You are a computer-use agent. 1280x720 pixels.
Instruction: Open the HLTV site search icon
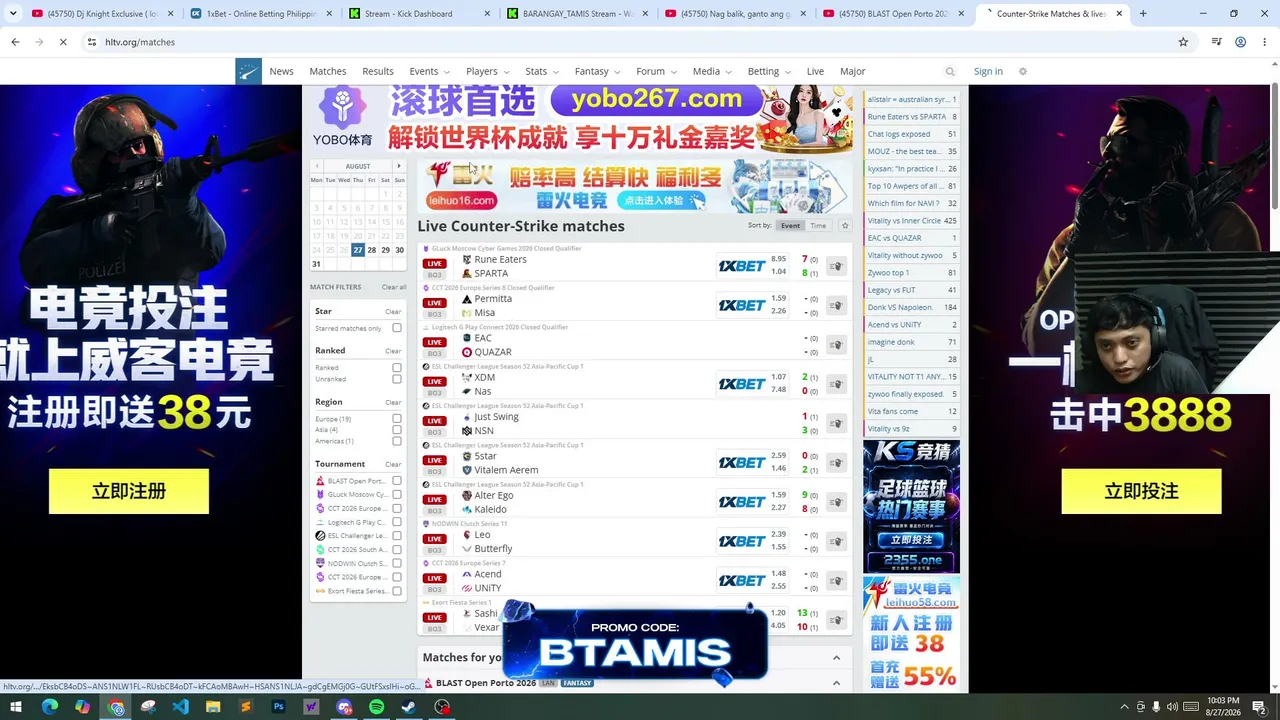tap(950, 71)
